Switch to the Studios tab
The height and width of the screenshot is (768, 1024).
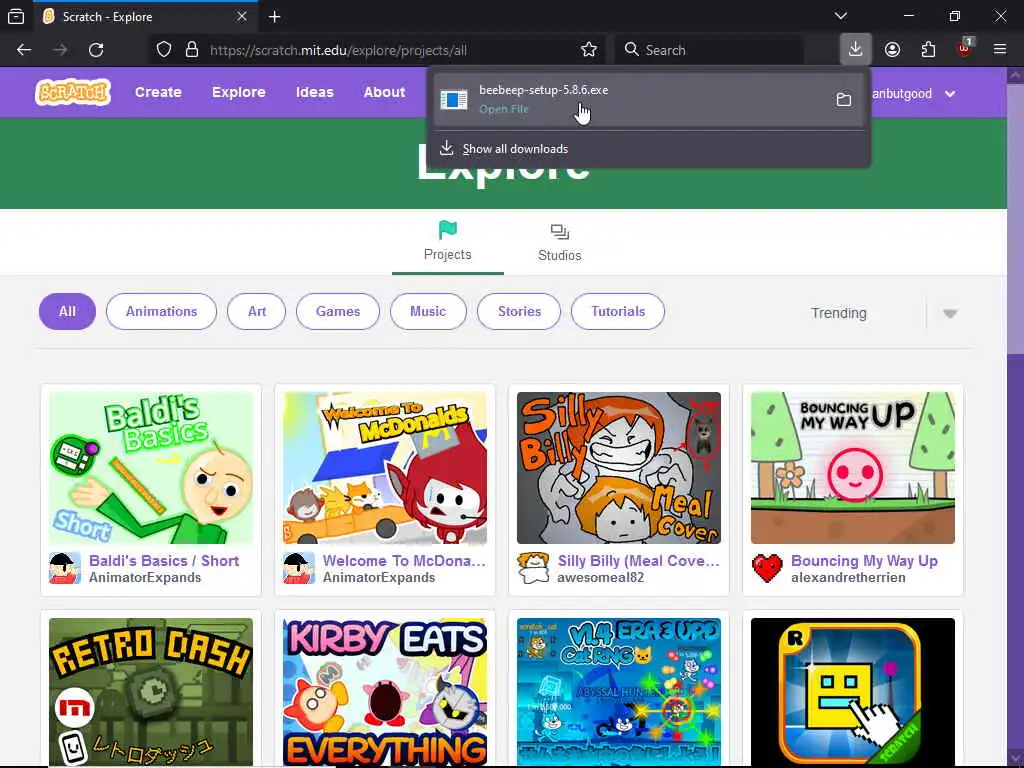[x=560, y=242]
